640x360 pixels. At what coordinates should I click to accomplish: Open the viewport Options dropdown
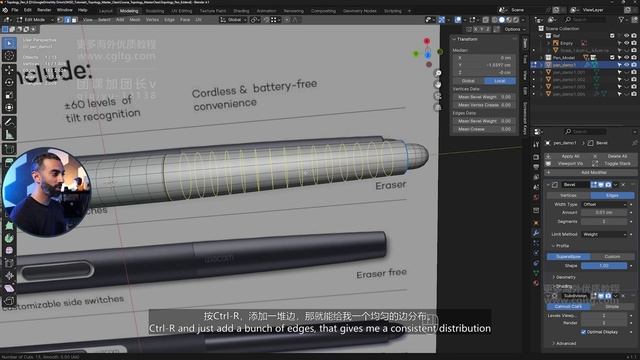pyautogui.click(x=514, y=29)
